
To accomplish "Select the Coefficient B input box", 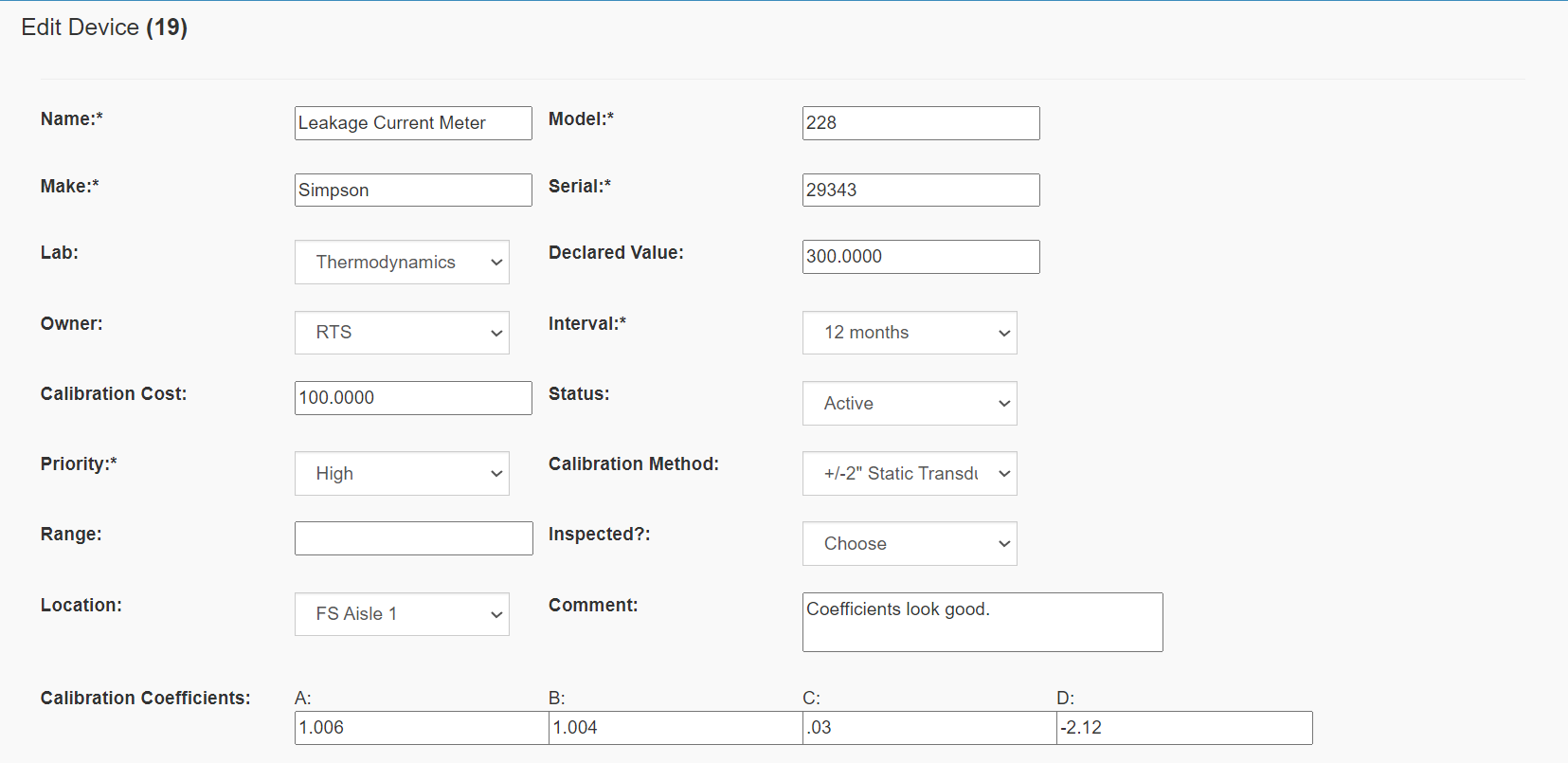I will (x=675, y=728).
